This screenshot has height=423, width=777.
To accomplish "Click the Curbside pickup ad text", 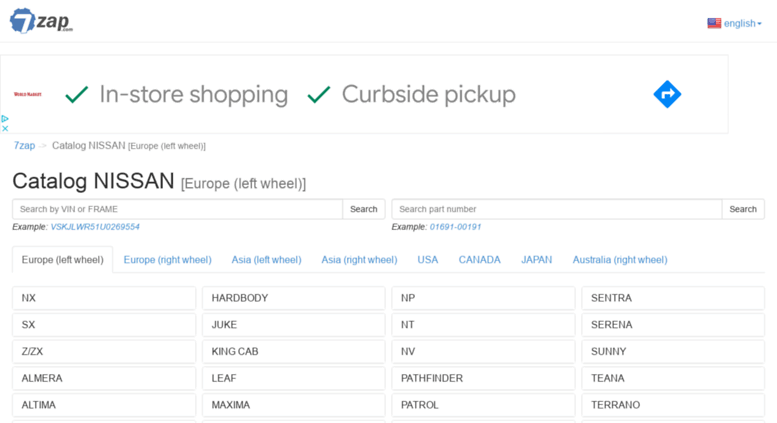I will pyautogui.click(x=429, y=95).
